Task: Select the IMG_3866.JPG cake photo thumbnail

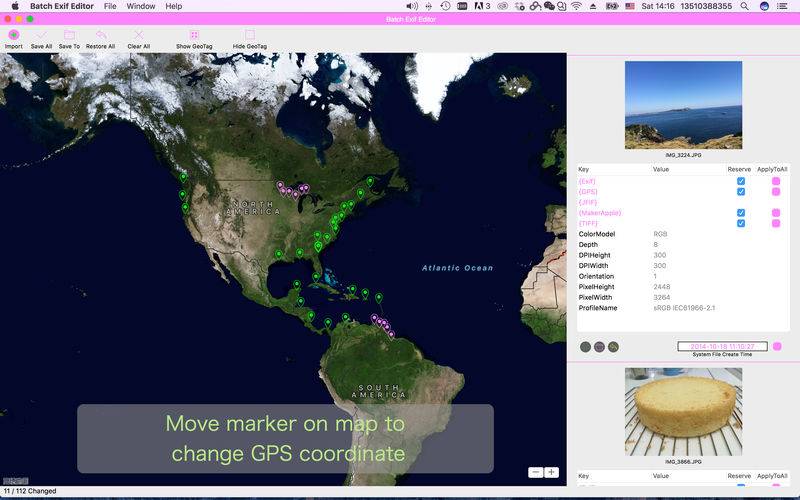Action: click(x=684, y=412)
